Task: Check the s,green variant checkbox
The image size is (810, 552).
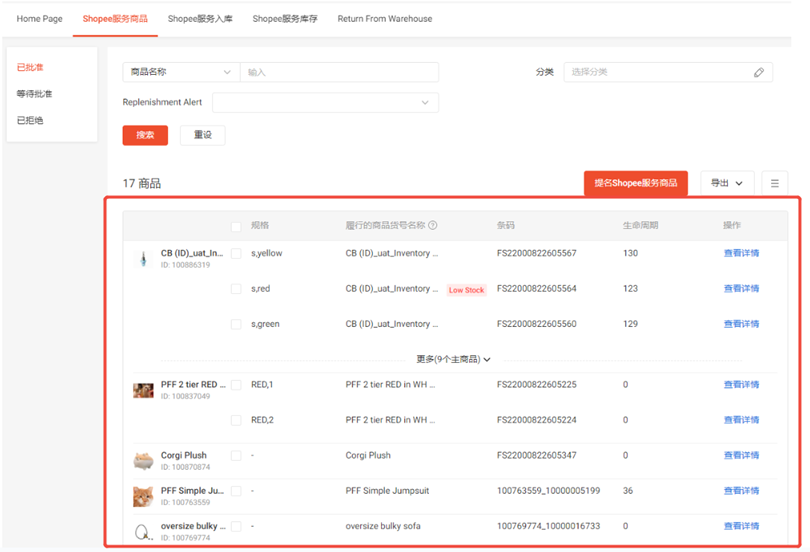Action: 236,324
